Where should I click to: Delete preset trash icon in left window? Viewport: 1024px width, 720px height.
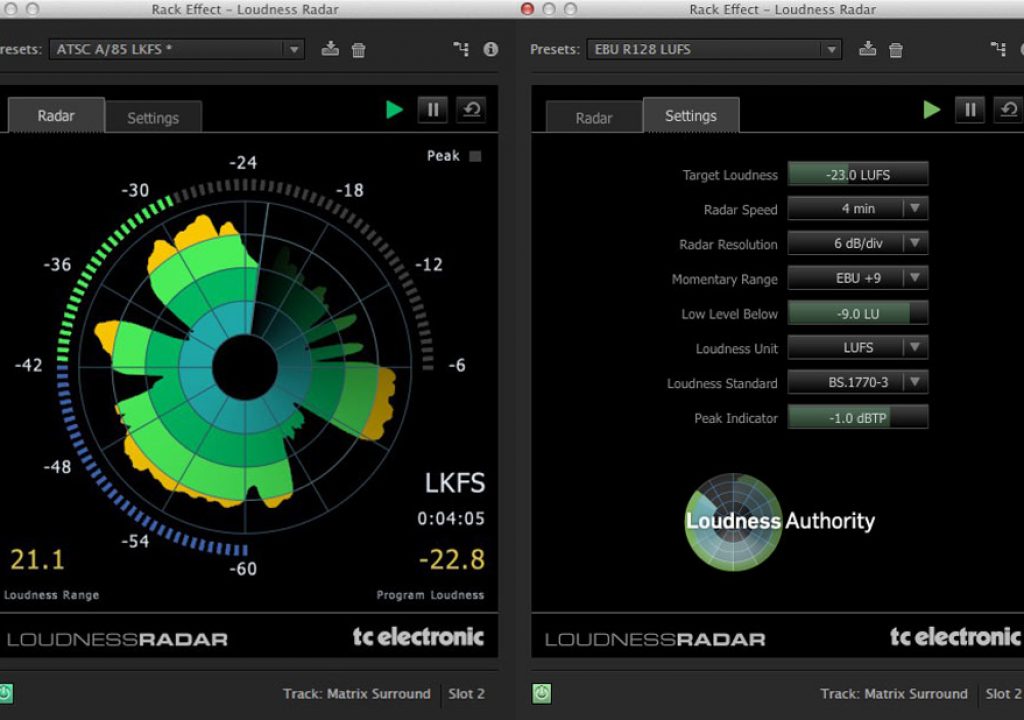pyautogui.click(x=359, y=50)
